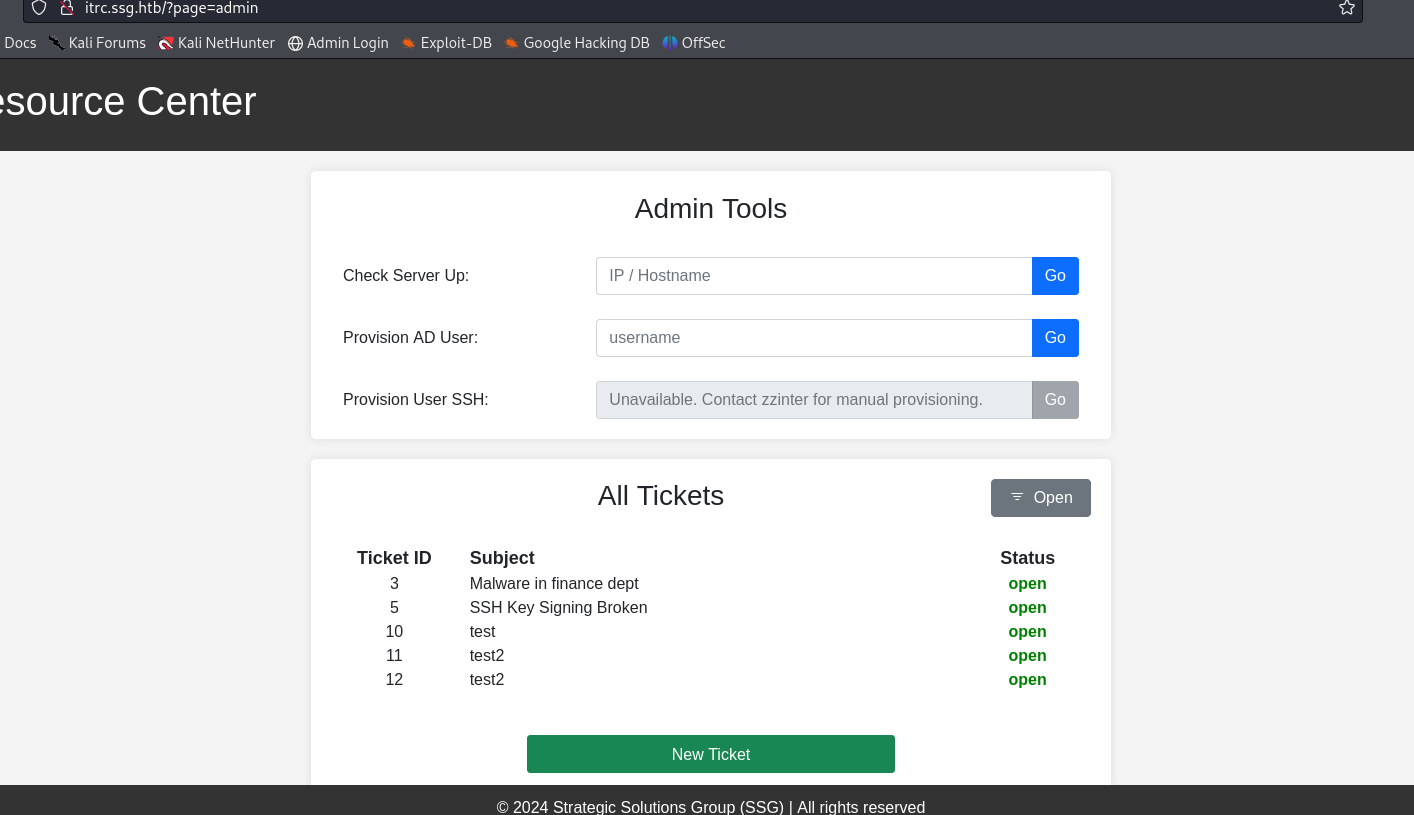Click the All Tickets heading

click(x=661, y=496)
